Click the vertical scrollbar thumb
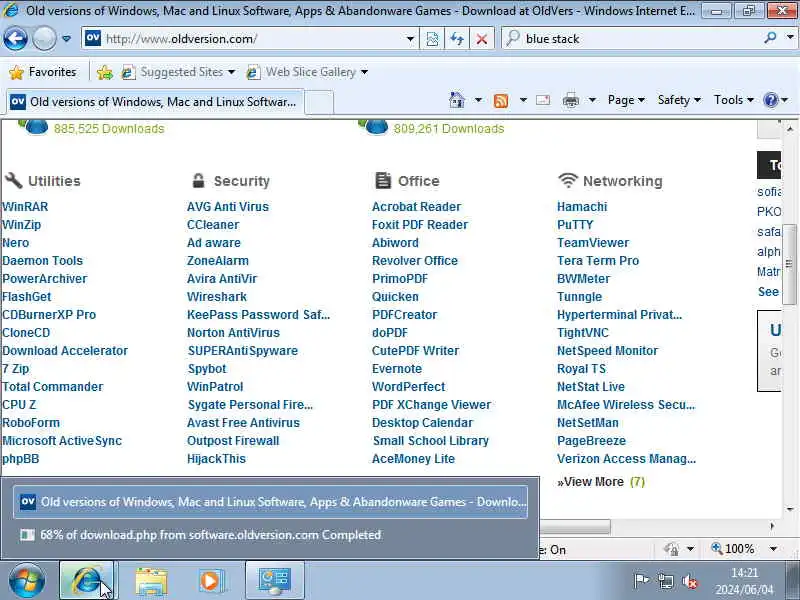The image size is (800, 600). pyautogui.click(x=789, y=264)
